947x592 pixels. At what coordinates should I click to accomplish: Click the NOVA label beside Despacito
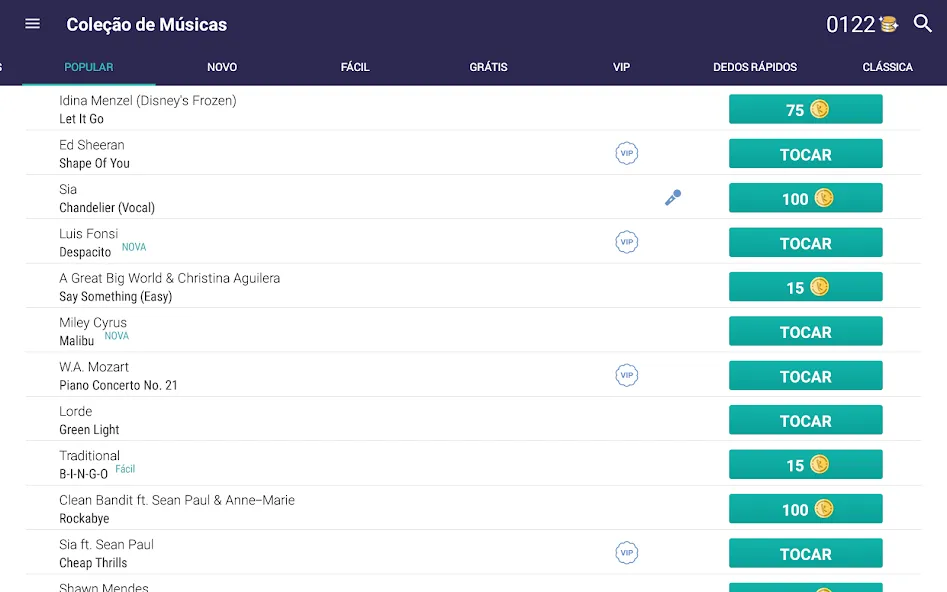pyautogui.click(x=134, y=247)
